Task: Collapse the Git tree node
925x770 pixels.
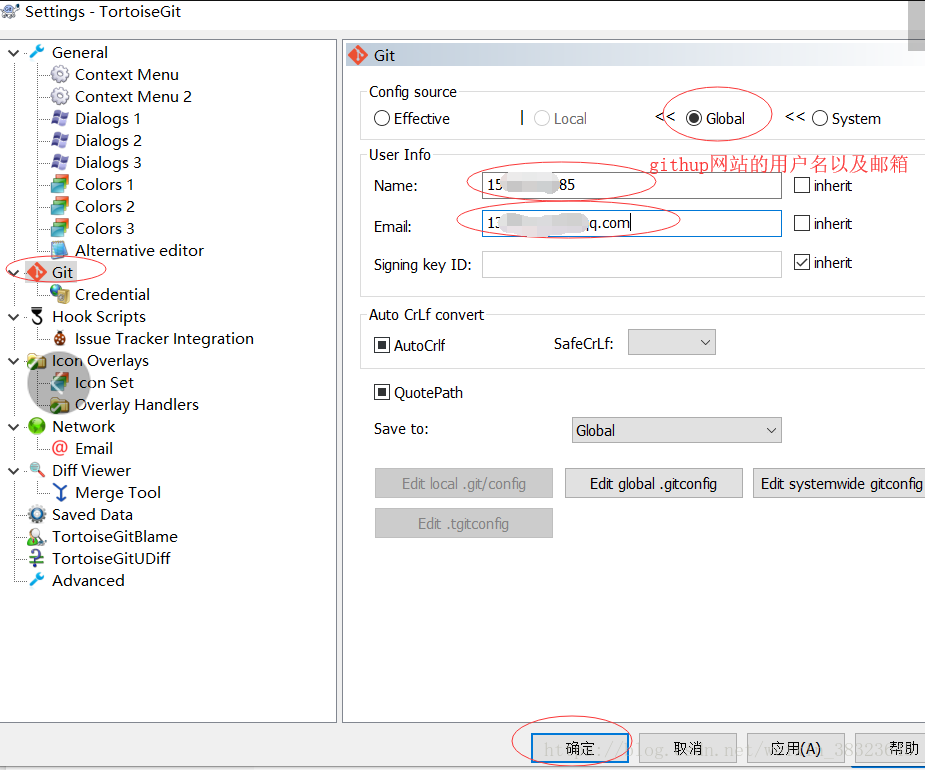Action: [13, 273]
